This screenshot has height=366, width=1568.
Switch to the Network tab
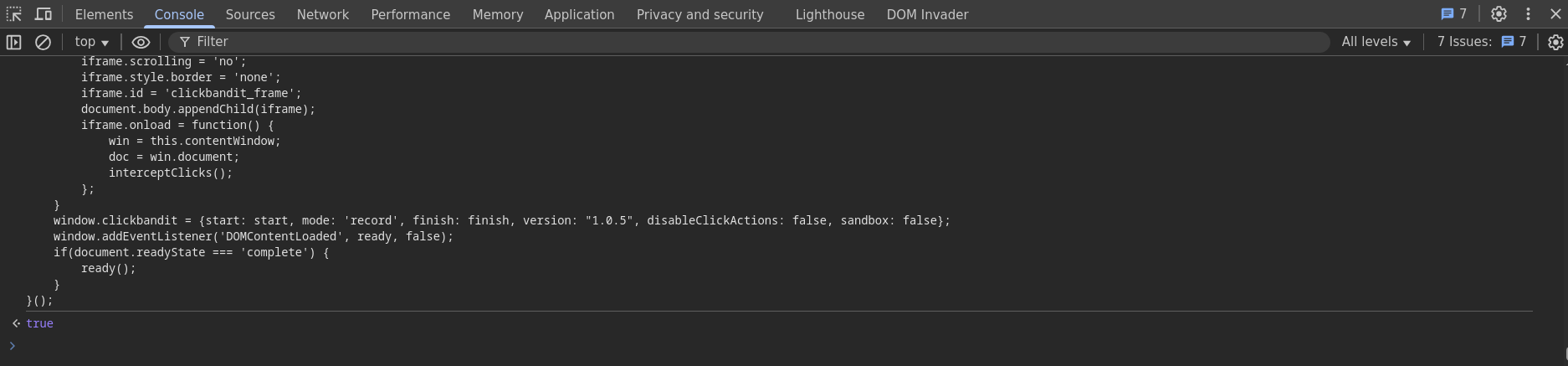323,14
